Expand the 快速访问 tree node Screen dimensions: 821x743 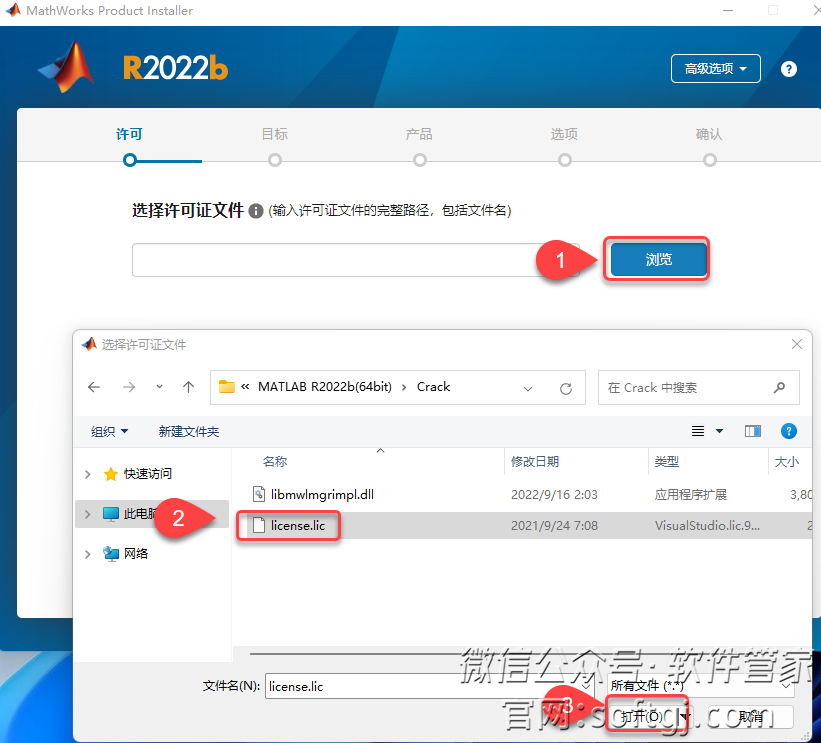(x=87, y=474)
